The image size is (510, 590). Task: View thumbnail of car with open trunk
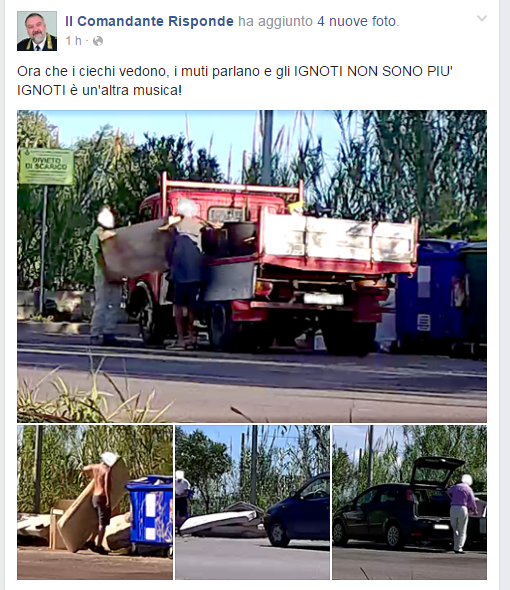click(x=410, y=502)
